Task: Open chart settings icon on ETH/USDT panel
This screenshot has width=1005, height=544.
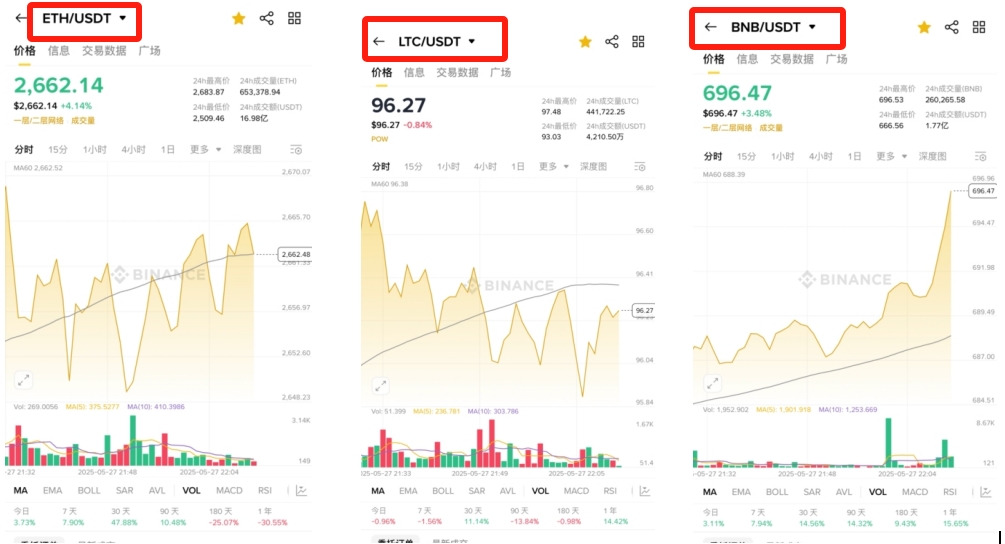Action: [x=295, y=149]
